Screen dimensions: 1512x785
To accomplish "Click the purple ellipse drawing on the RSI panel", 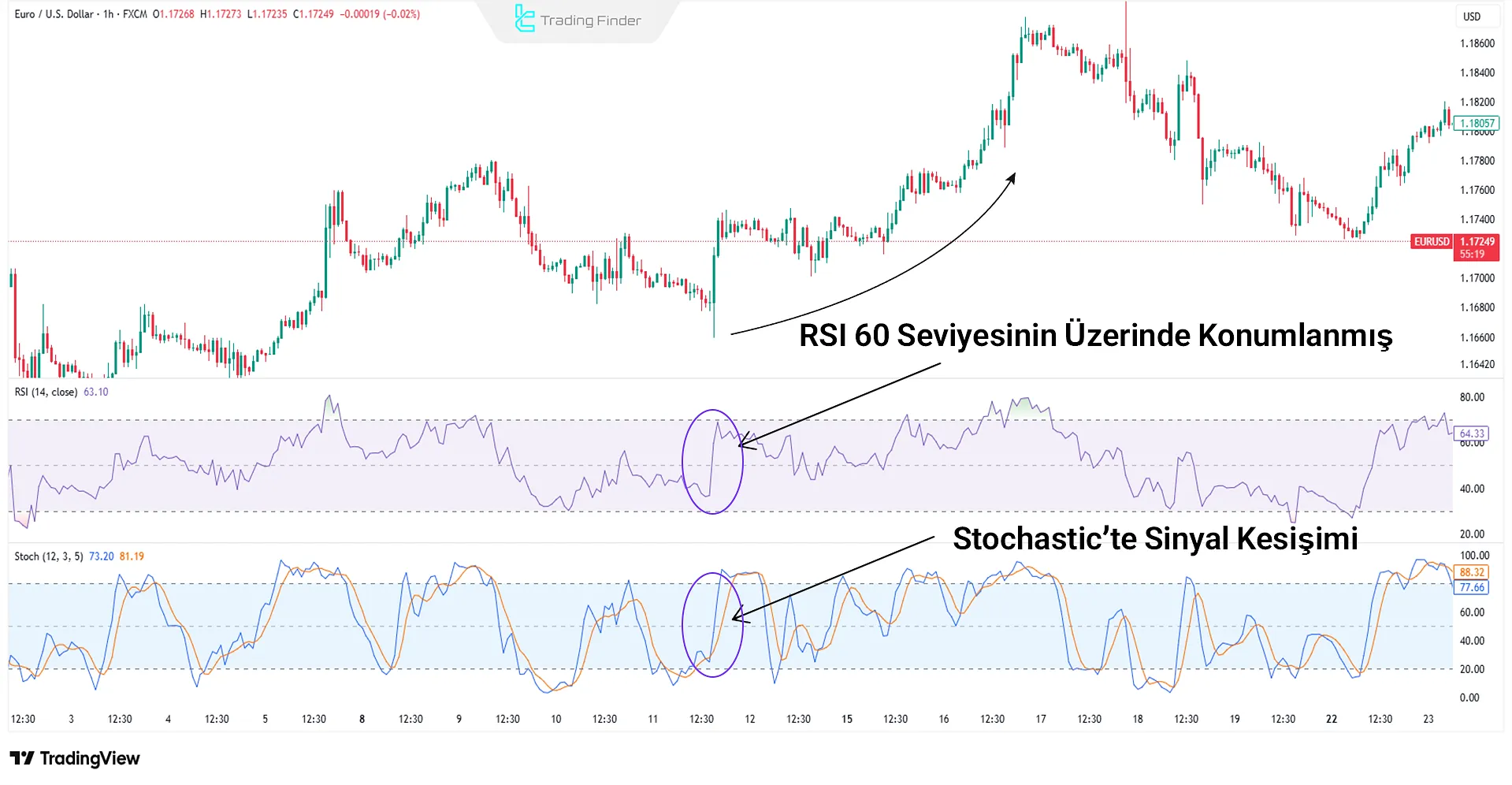I will pos(712,462).
